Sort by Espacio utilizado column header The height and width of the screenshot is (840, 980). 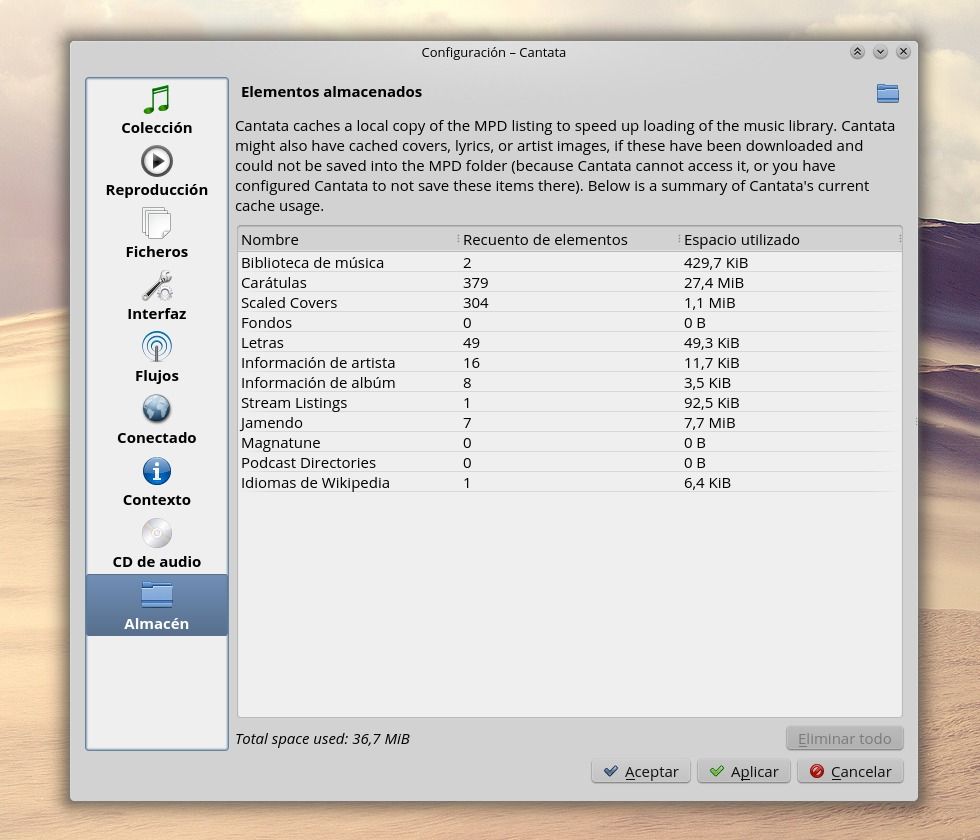point(788,239)
